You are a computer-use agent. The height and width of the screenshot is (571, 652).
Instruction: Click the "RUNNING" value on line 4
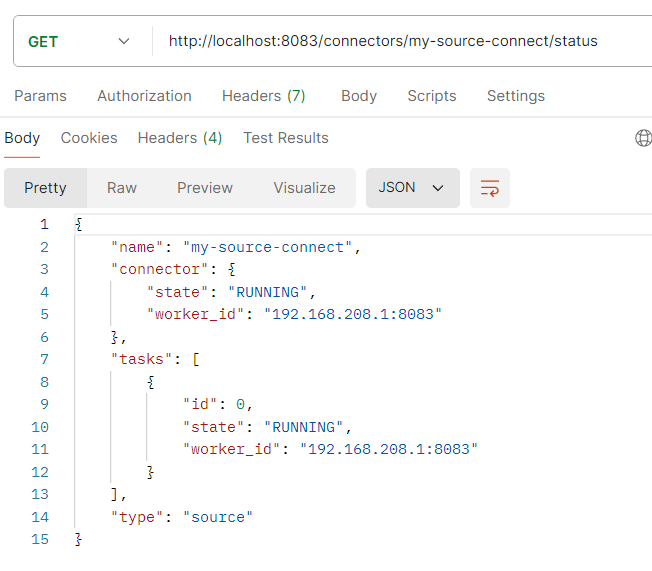click(x=267, y=292)
